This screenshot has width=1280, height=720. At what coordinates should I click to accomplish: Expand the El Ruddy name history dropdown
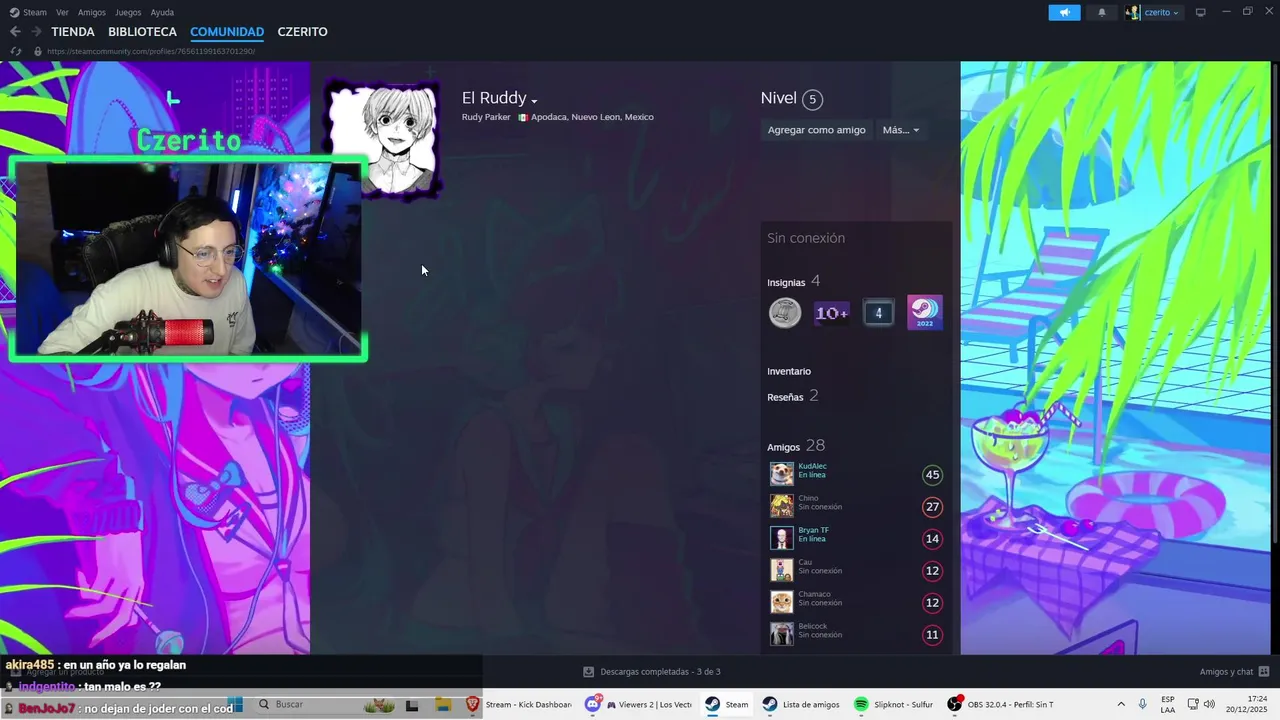click(x=534, y=101)
